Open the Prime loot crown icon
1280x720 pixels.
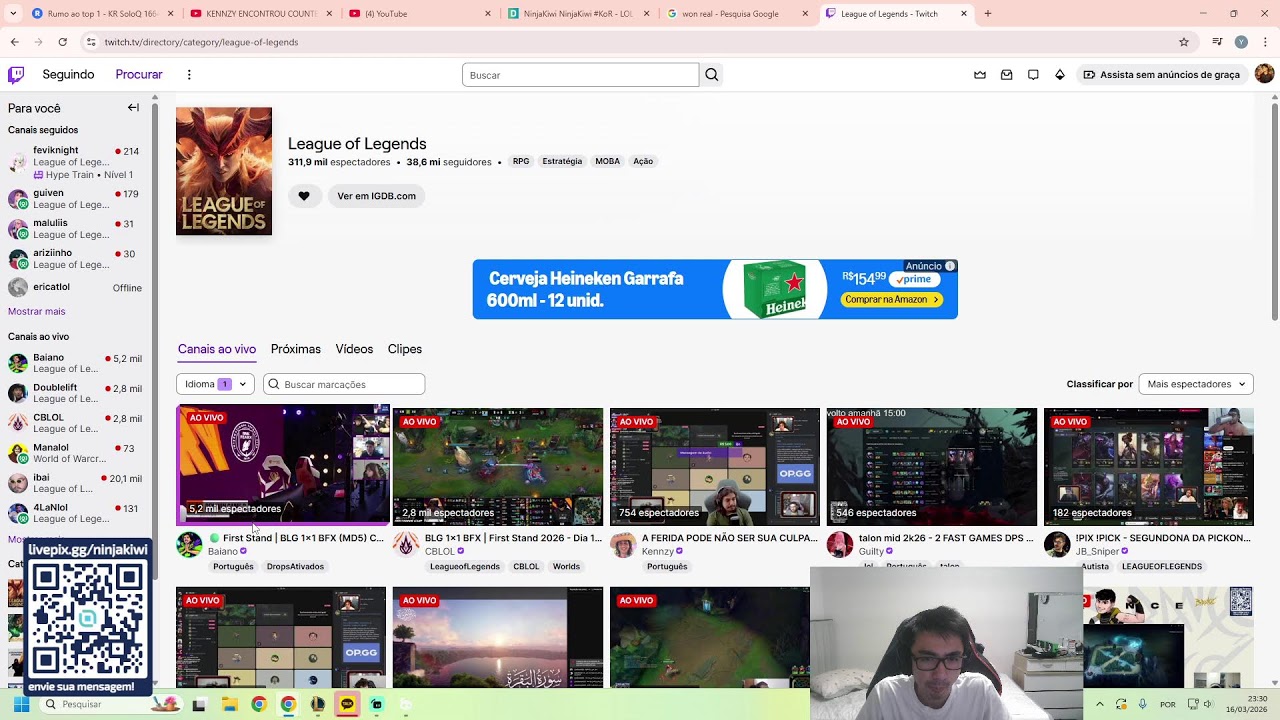click(980, 75)
